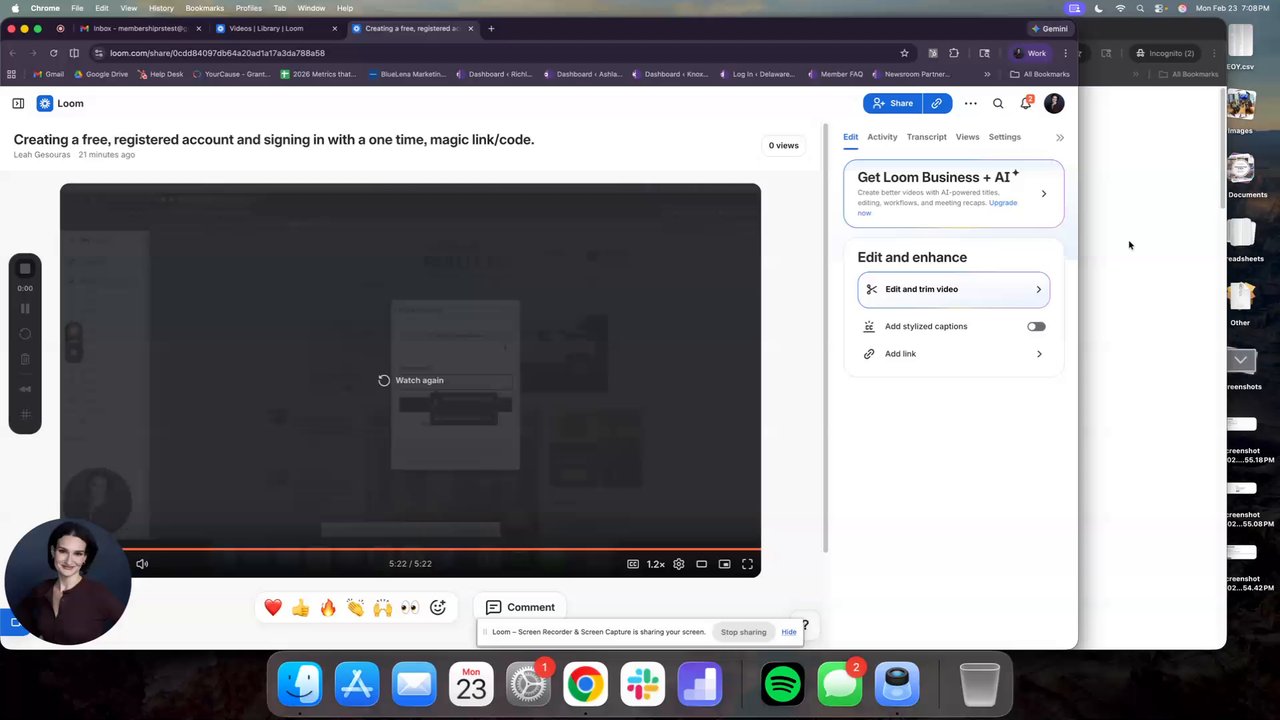Switch the player to theater mode
Viewport: 1280px width, 720px height.
point(702,564)
